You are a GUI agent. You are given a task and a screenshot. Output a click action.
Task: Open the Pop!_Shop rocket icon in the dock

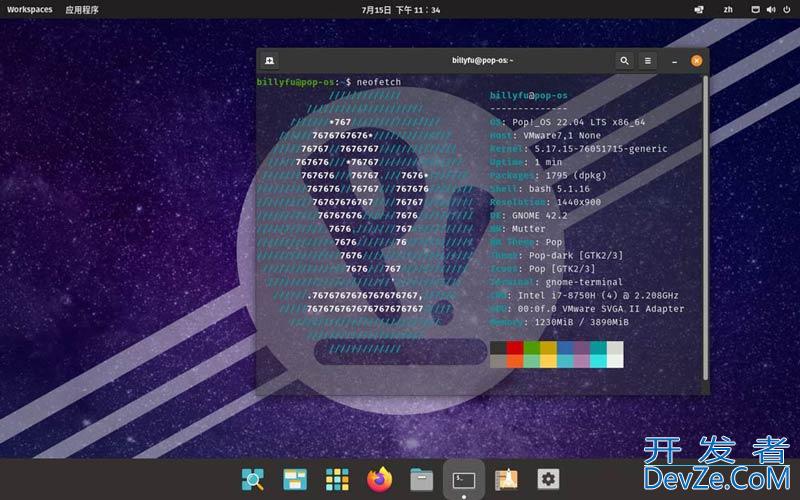[x=506, y=480]
